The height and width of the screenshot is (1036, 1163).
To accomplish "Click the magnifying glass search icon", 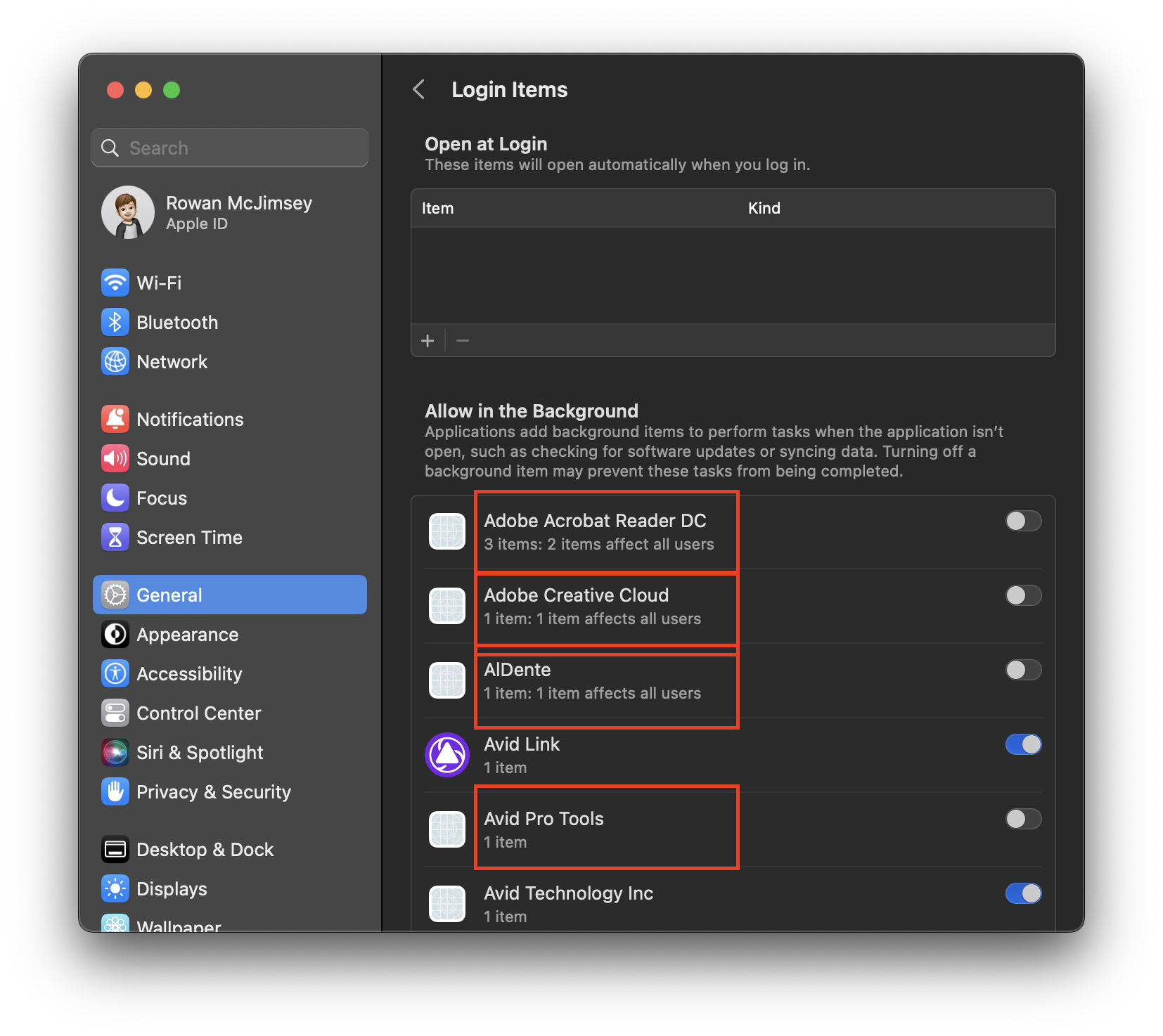I will [110, 148].
